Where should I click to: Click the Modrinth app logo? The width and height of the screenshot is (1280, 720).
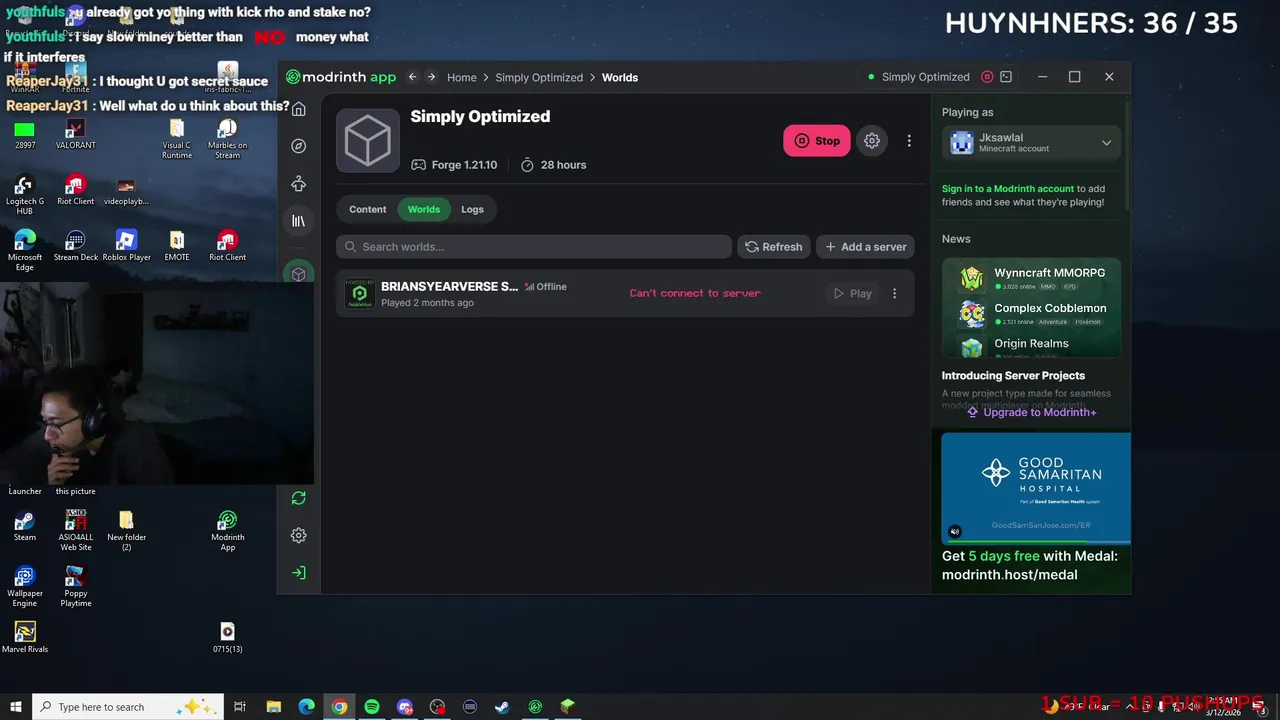pos(341,77)
